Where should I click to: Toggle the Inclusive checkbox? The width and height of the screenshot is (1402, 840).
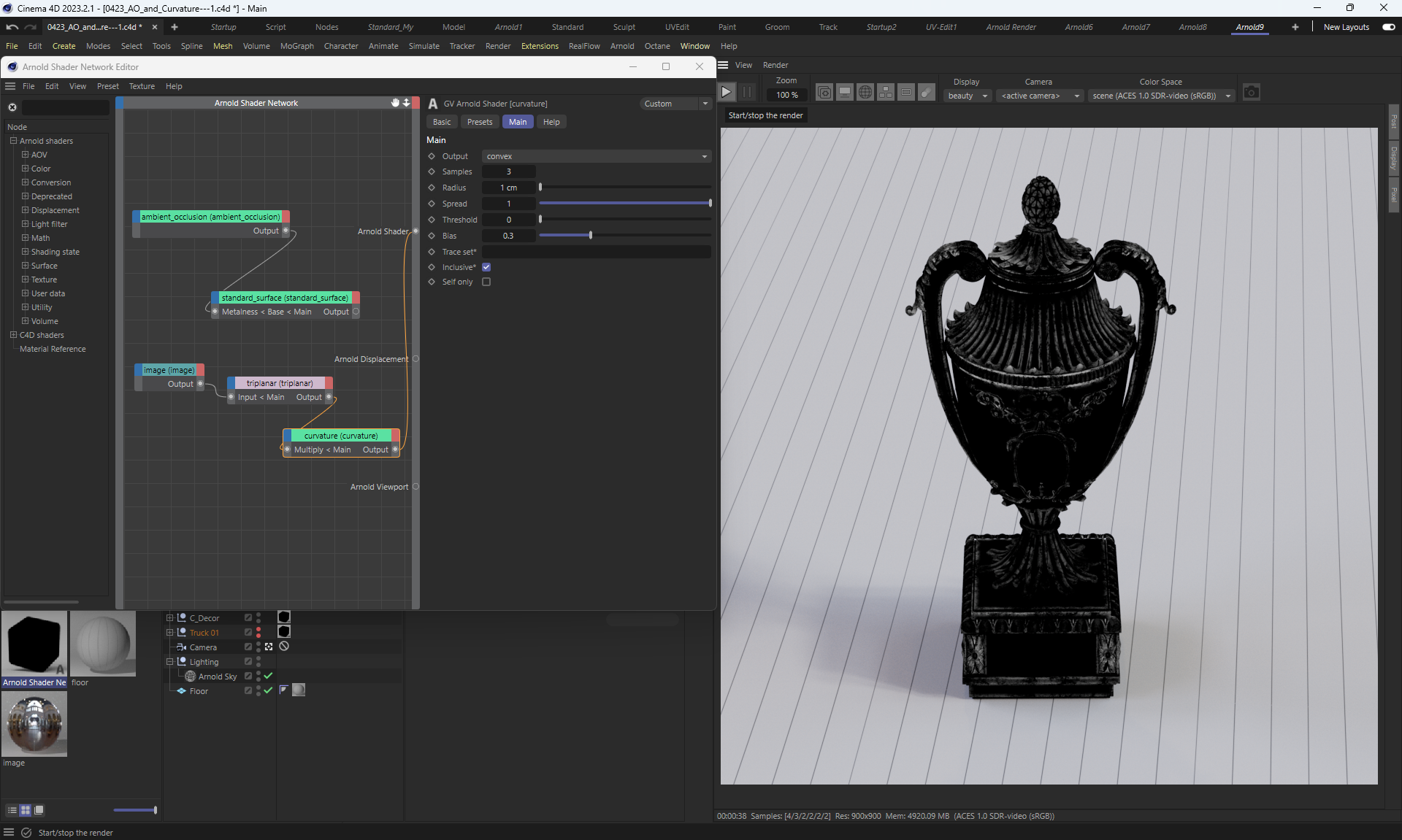point(486,267)
